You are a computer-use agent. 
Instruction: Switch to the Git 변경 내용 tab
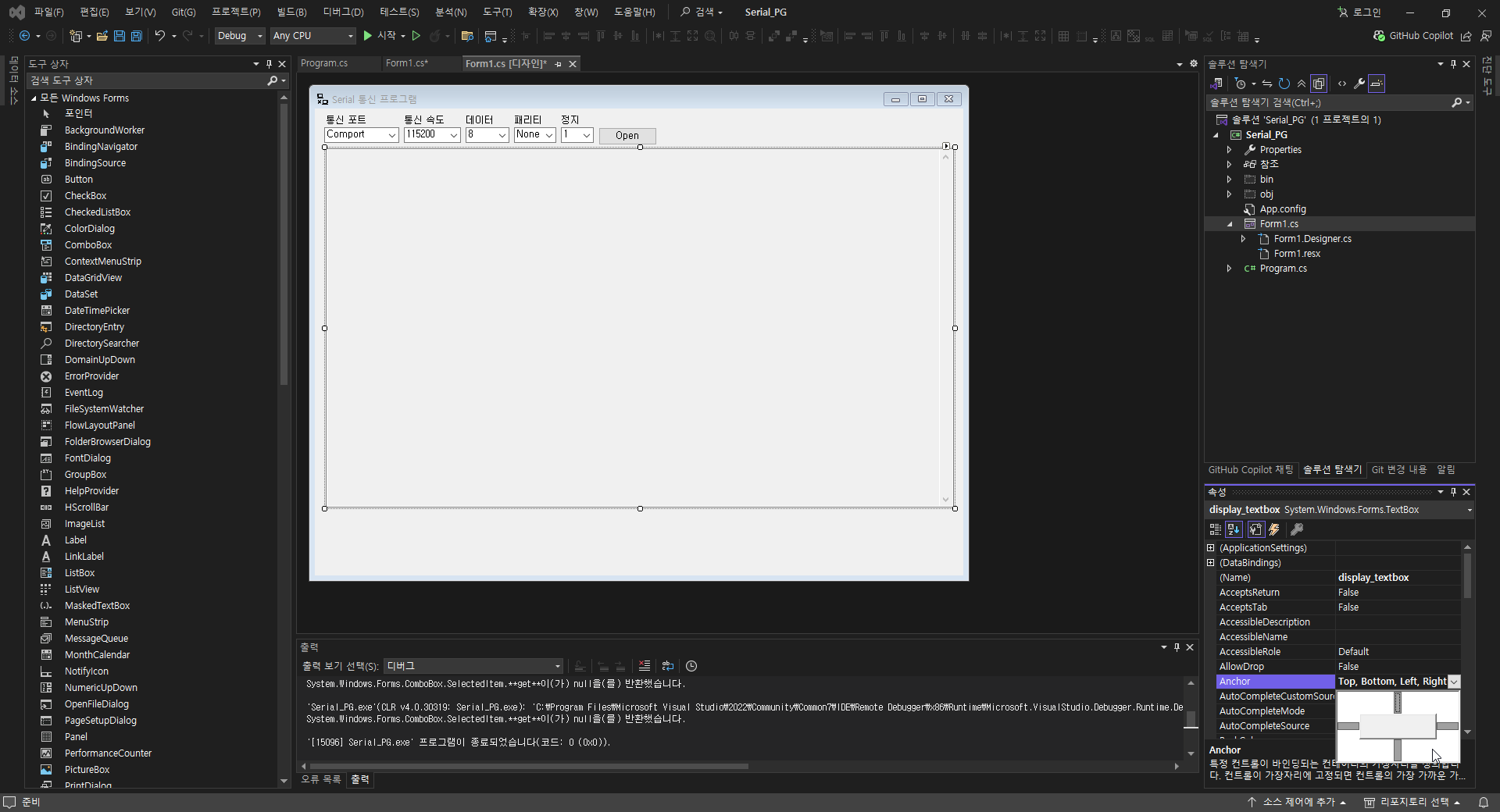1399,470
